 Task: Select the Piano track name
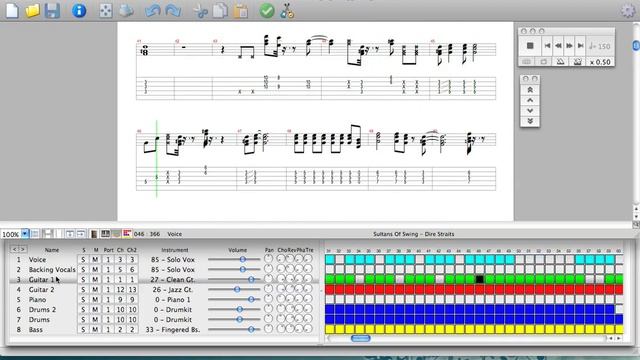point(38,300)
